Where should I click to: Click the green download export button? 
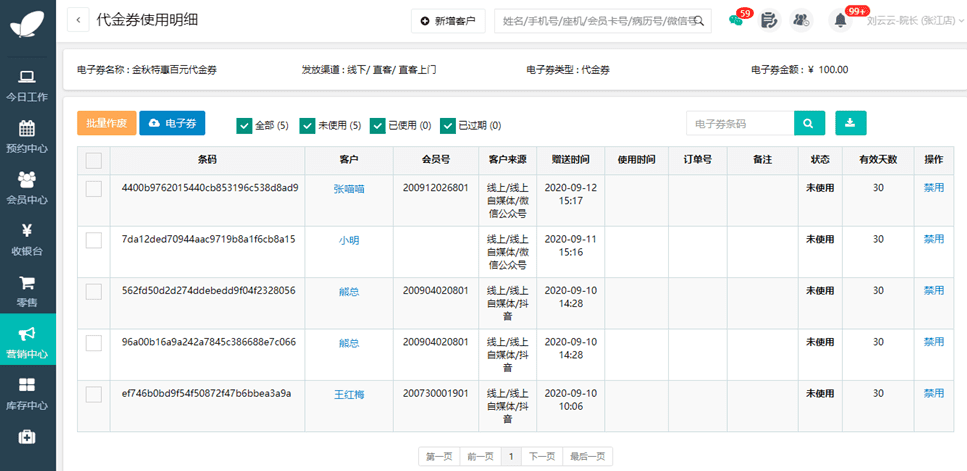coord(850,123)
